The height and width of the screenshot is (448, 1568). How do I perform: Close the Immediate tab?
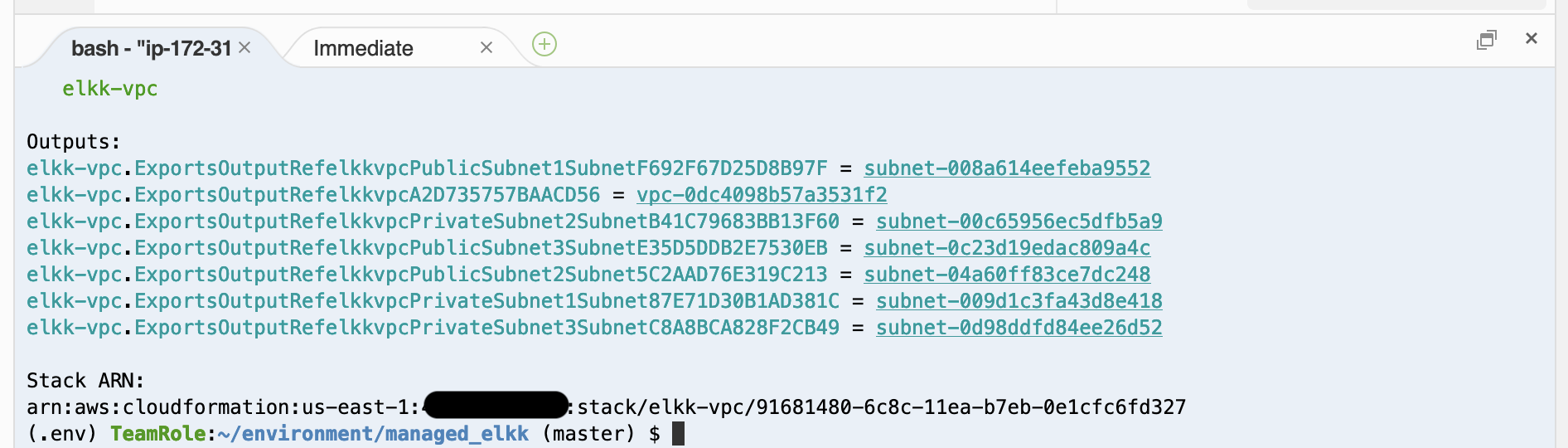coord(486,47)
